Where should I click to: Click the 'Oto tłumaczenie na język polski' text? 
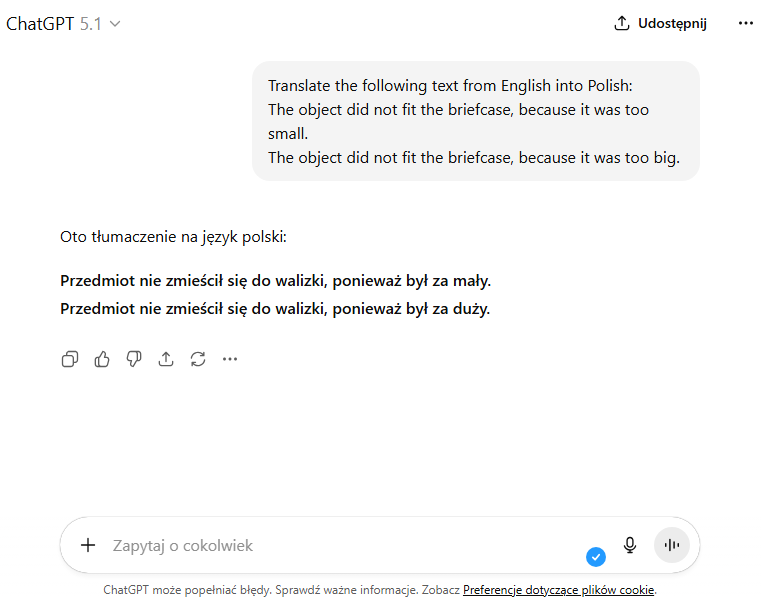point(173,237)
